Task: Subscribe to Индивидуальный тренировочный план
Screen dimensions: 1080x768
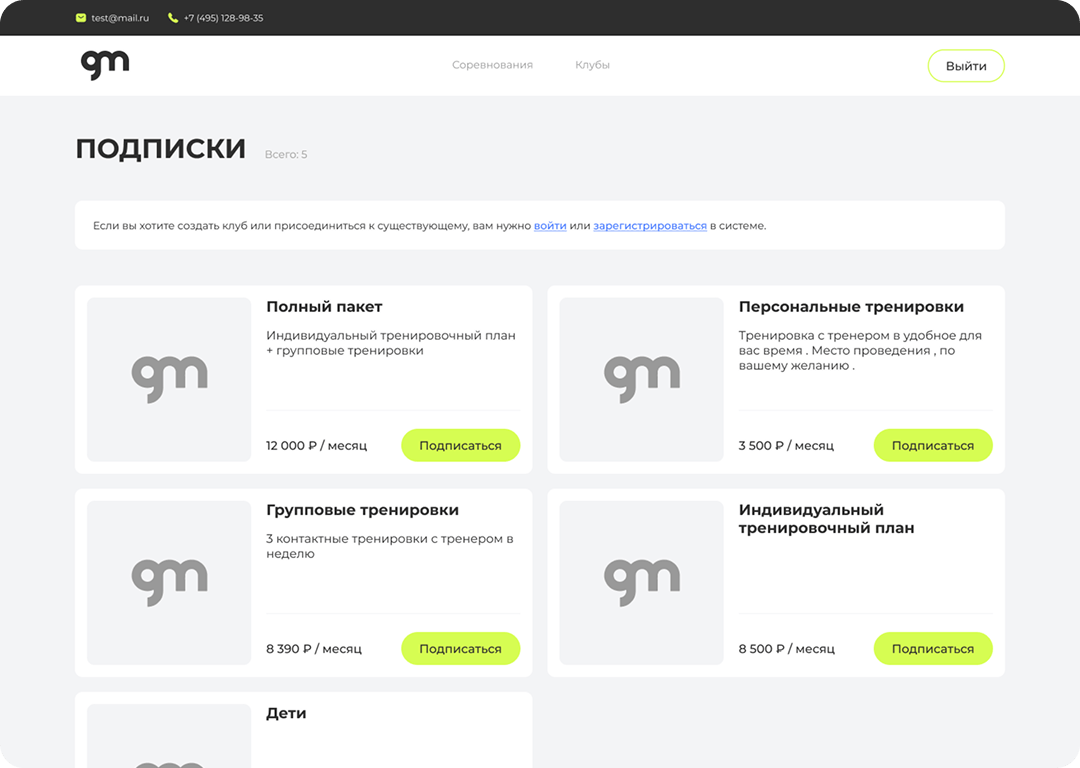Action: click(932, 649)
